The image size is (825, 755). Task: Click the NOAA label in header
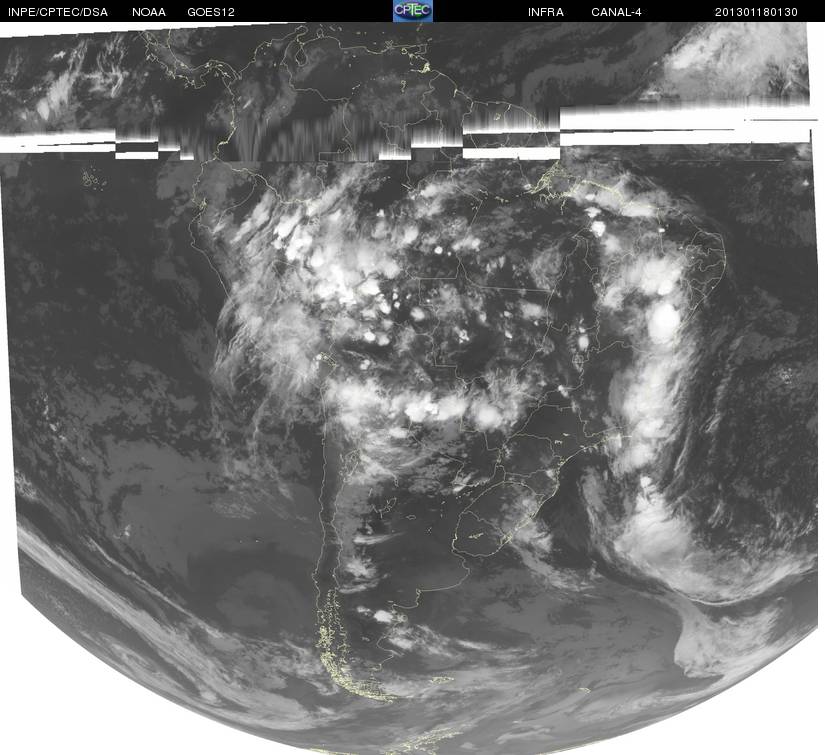coord(149,12)
